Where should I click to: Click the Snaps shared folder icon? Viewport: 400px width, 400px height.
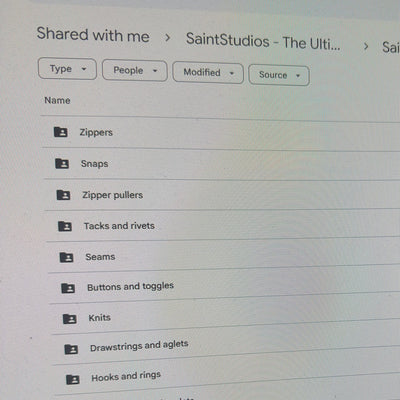pyautogui.click(x=62, y=164)
